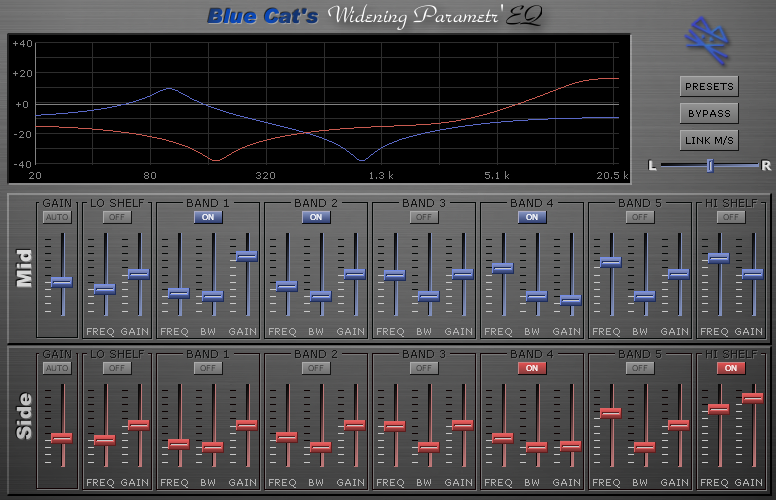Screen dimensions: 776x500
Task: Click Side HI SHELF FREQ slider handle
Action: pyautogui.click(x=719, y=409)
